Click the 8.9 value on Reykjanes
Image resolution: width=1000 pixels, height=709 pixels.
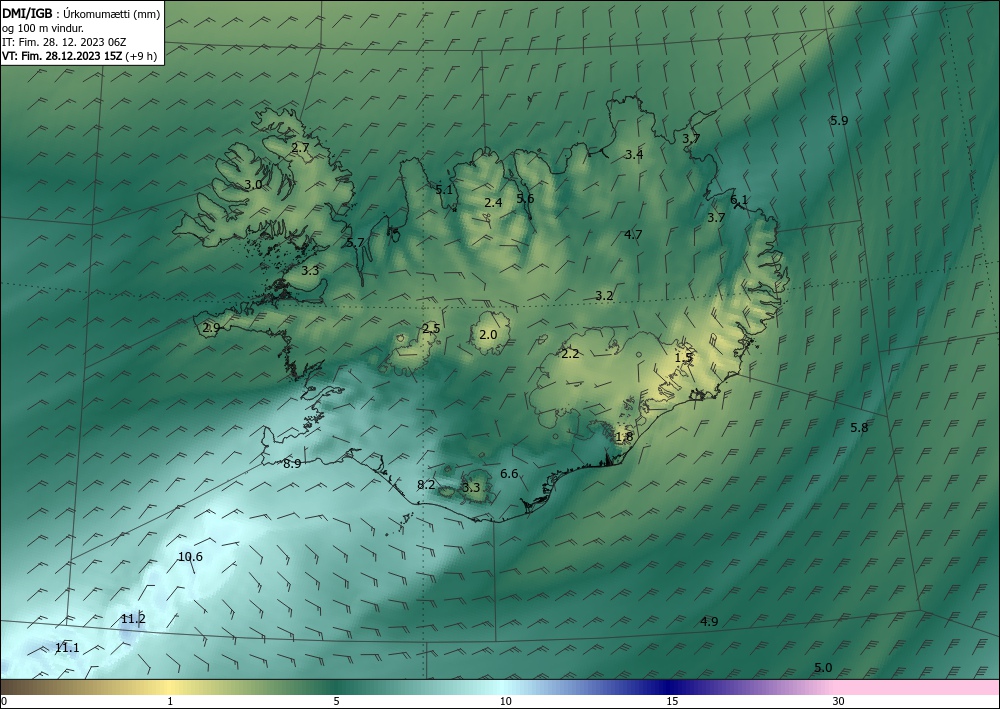coord(292,464)
